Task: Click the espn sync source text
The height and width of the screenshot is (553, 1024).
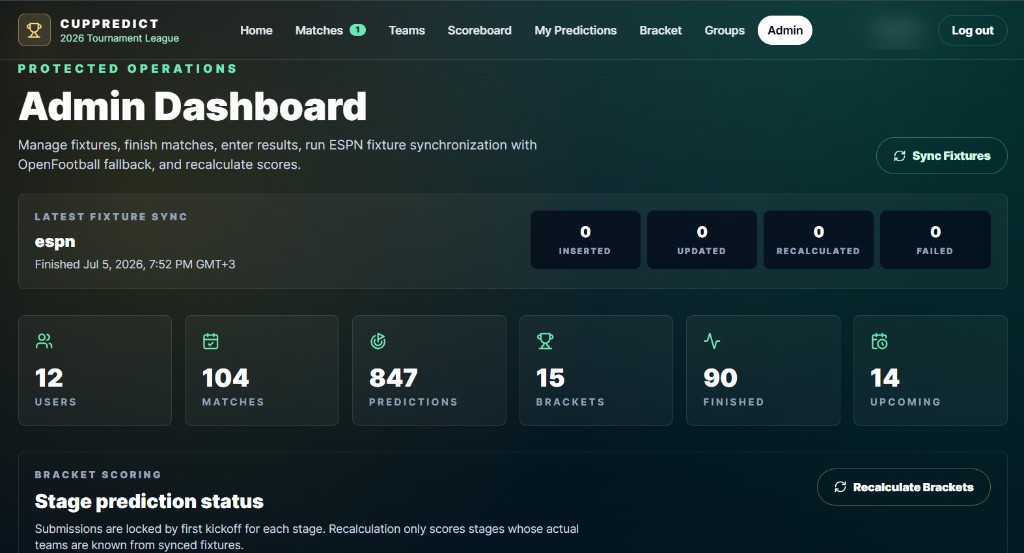Action: point(55,242)
